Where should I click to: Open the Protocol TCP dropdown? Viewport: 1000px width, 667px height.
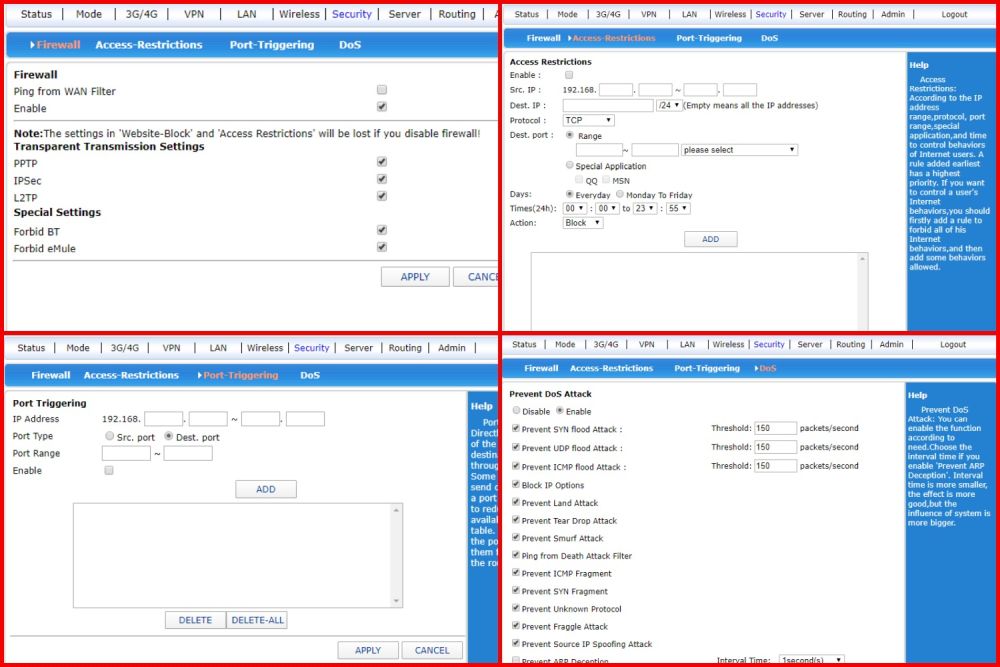(x=588, y=120)
